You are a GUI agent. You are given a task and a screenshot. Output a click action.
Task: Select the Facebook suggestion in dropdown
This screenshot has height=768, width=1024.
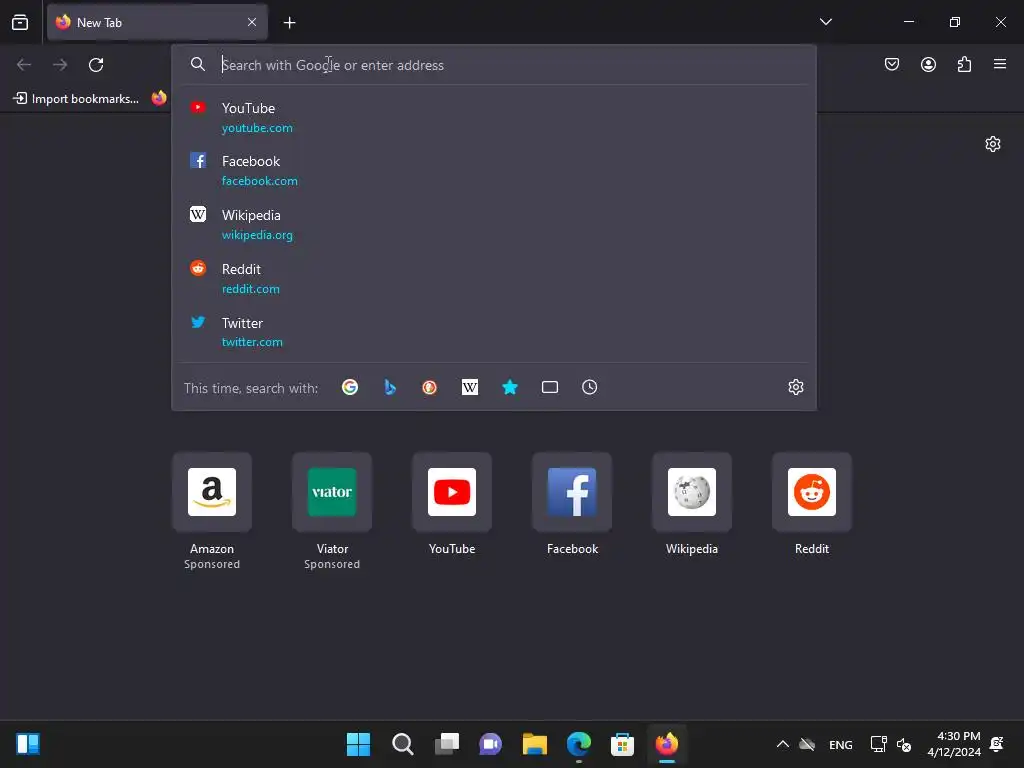494,170
